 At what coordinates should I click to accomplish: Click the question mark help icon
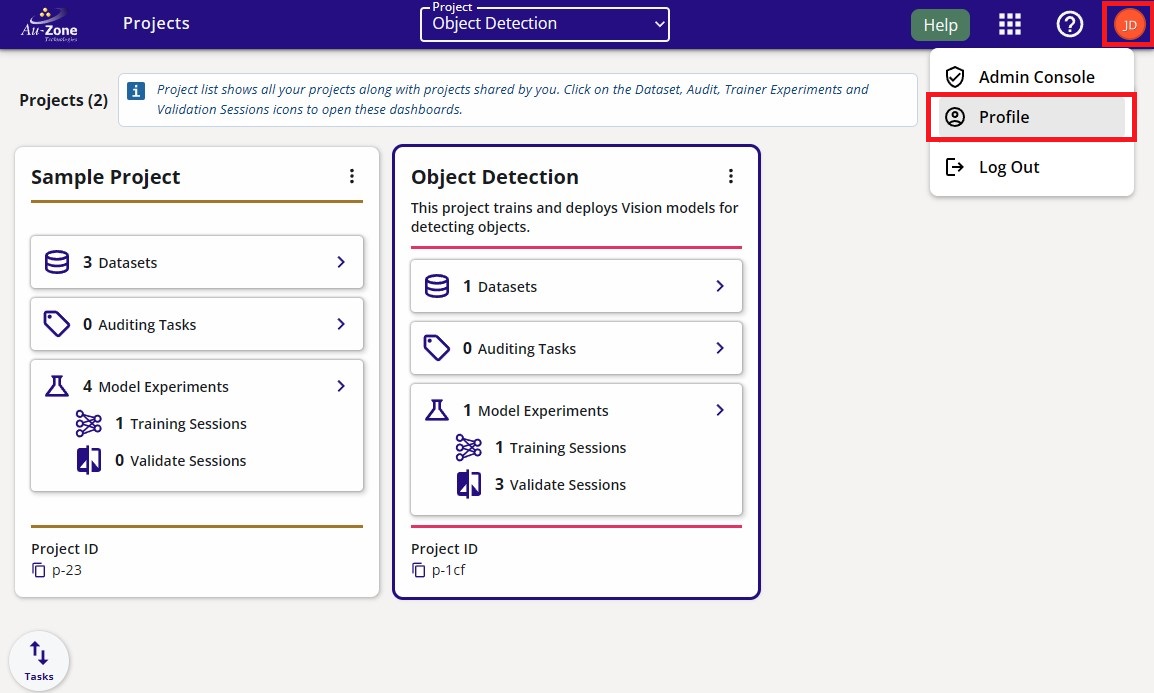[1070, 25]
